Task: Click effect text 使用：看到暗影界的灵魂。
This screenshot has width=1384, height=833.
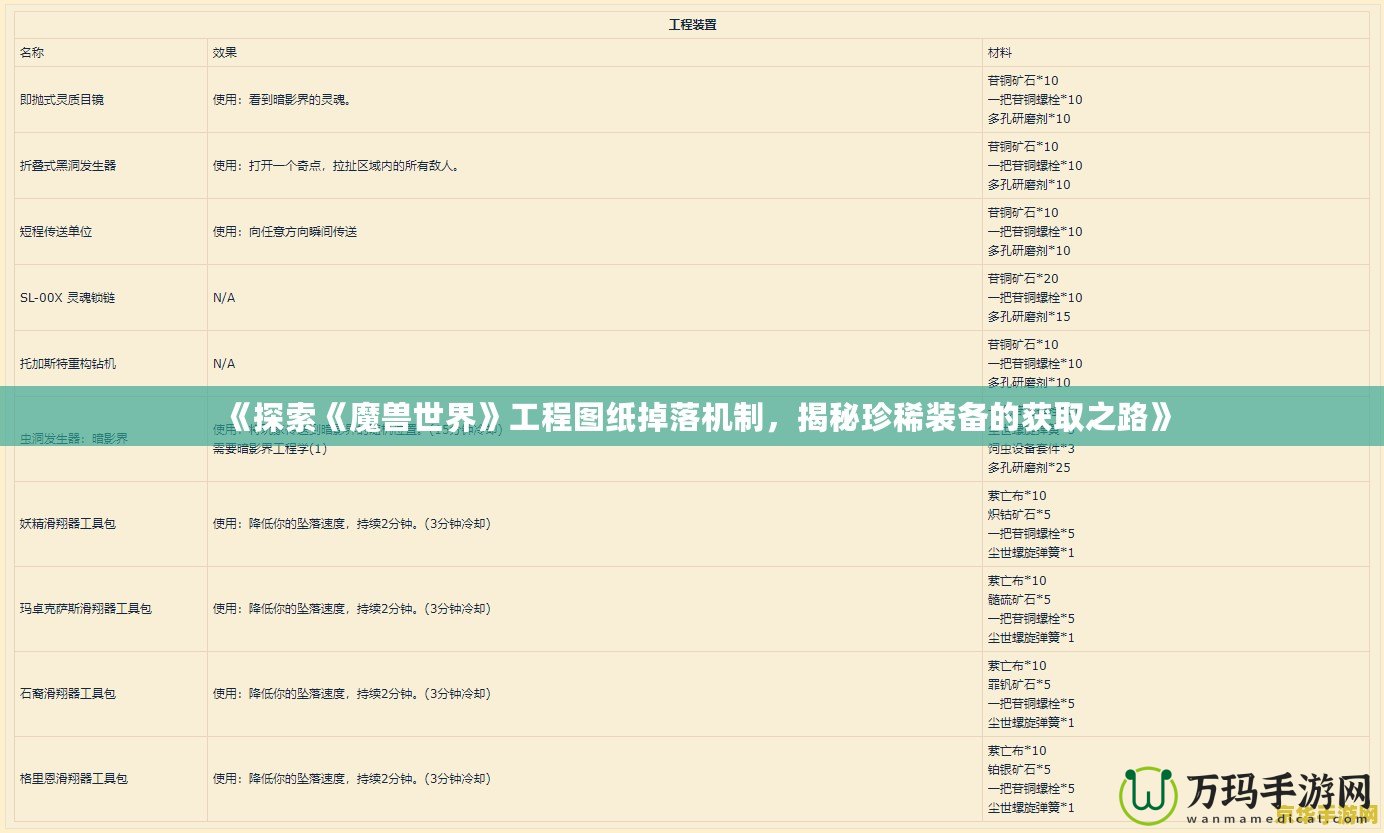Action: pyautogui.click(x=282, y=100)
